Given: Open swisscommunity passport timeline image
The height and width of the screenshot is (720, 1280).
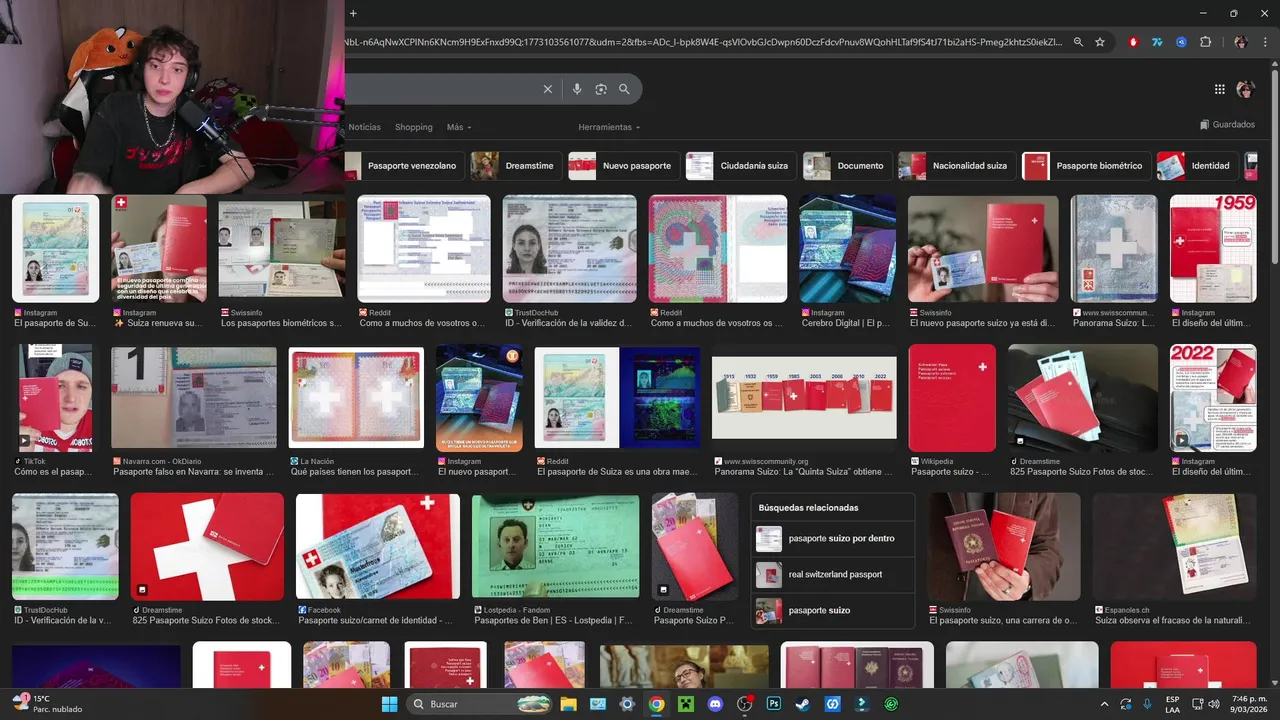Looking at the screenshot, I should click(x=804, y=398).
